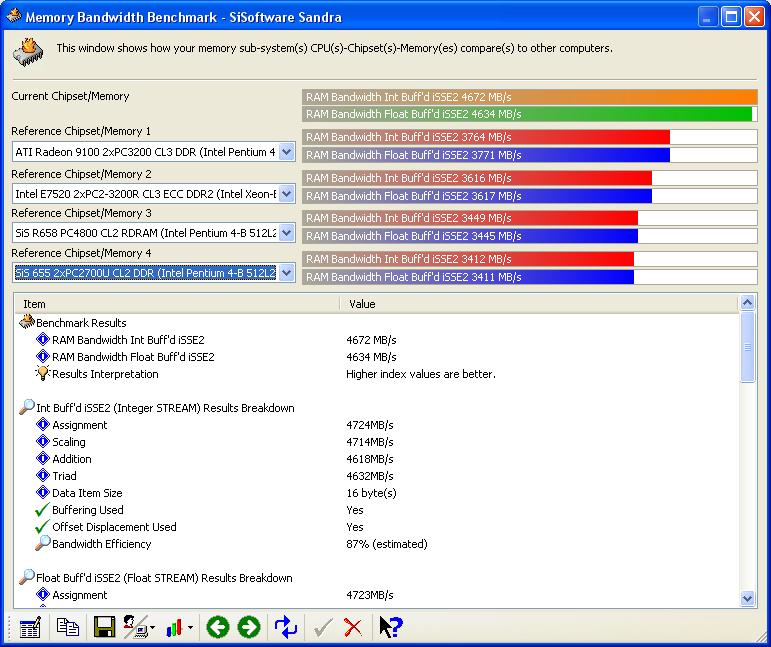Click info icon beside Addition row
The height and width of the screenshot is (647, 771).
43,458
